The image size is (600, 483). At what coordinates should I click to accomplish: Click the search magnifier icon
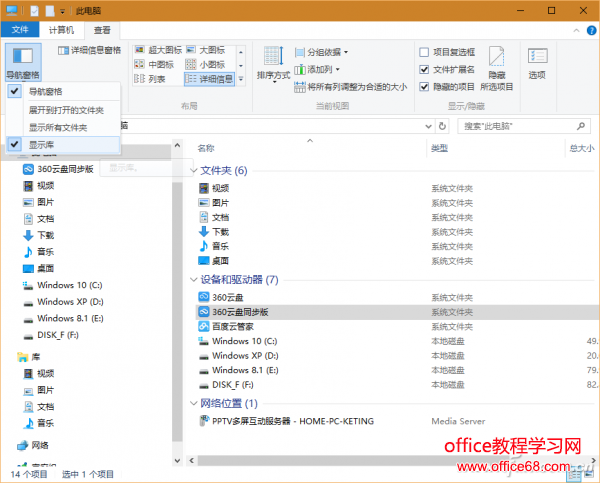[x=581, y=126]
